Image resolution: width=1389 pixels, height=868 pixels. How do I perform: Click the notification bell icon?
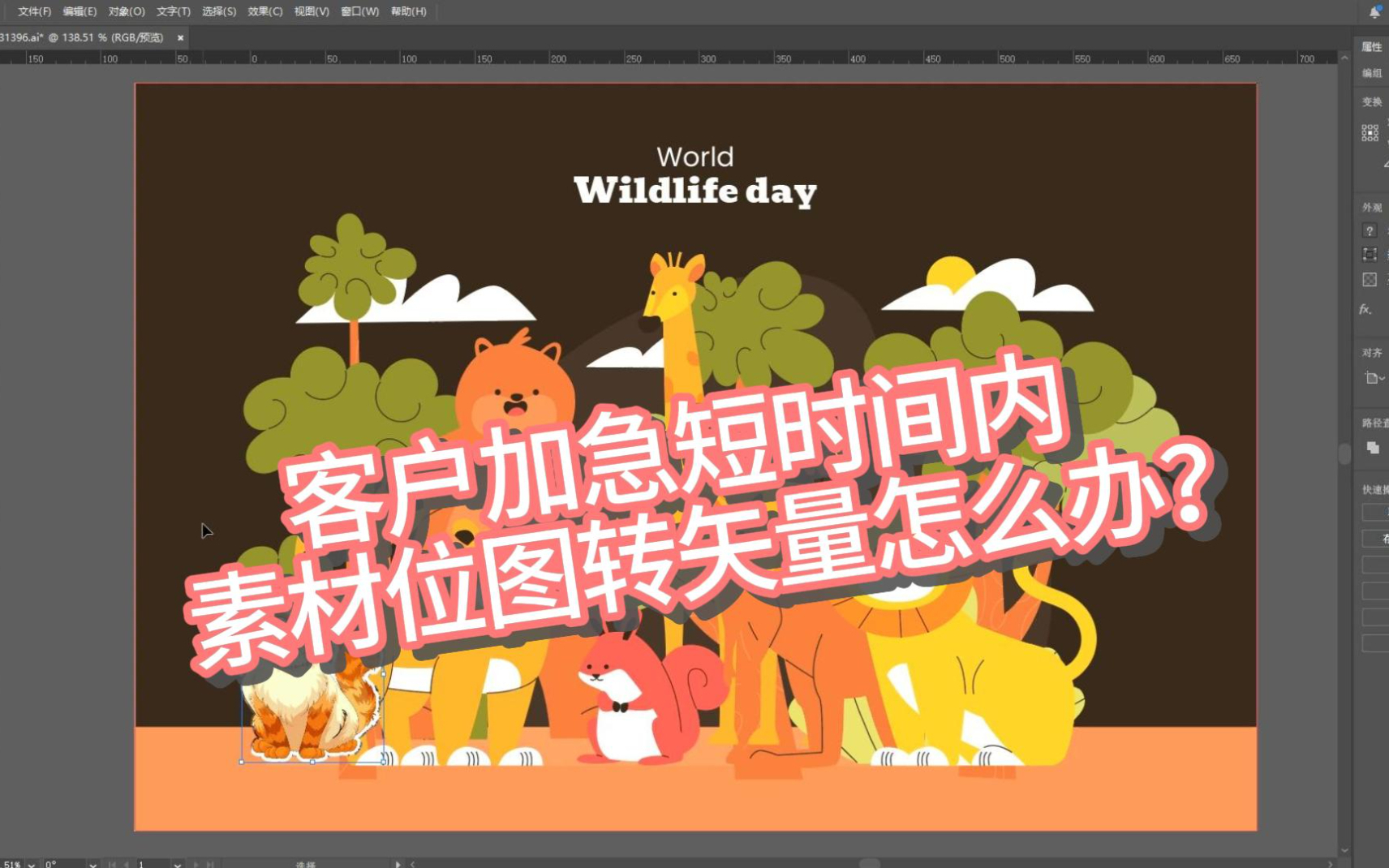[x=1374, y=12]
